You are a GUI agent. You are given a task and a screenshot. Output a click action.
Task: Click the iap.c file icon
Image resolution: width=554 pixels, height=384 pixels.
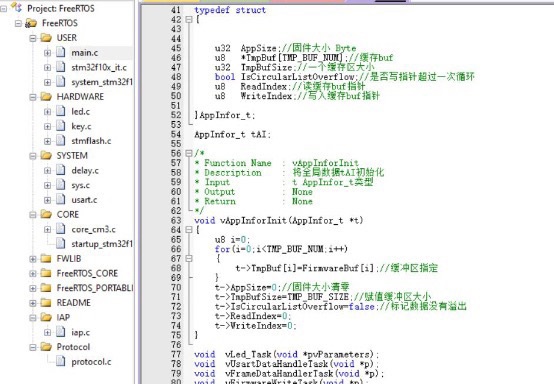click(x=61, y=332)
